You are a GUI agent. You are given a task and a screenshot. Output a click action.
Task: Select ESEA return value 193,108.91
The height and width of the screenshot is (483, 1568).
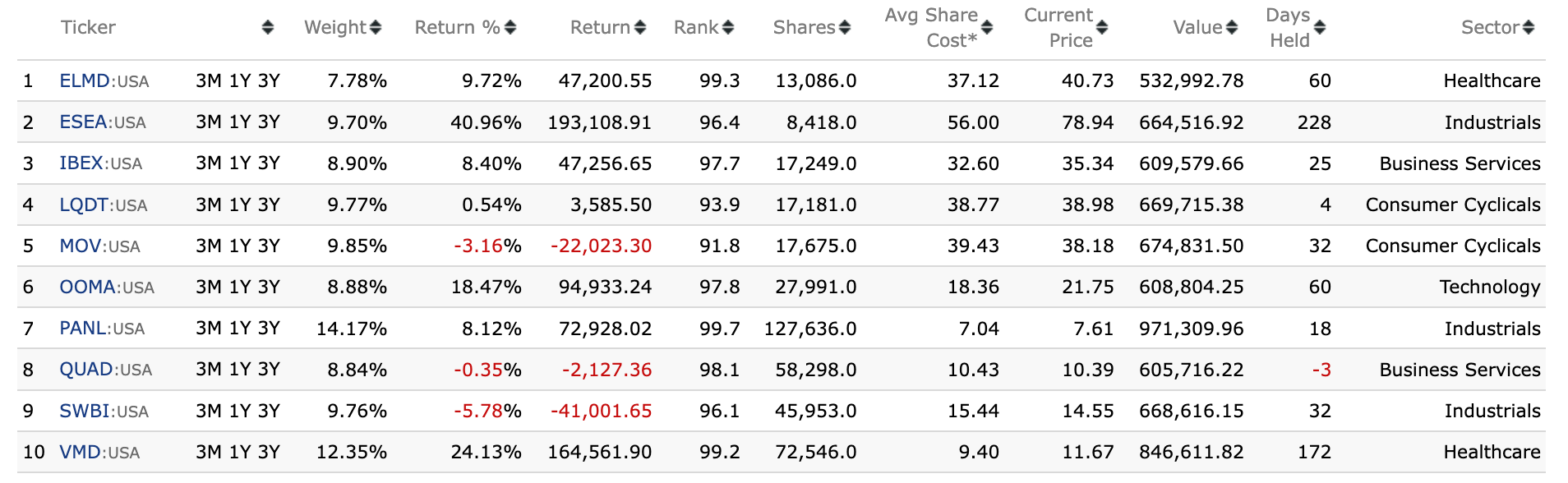click(600, 122)
